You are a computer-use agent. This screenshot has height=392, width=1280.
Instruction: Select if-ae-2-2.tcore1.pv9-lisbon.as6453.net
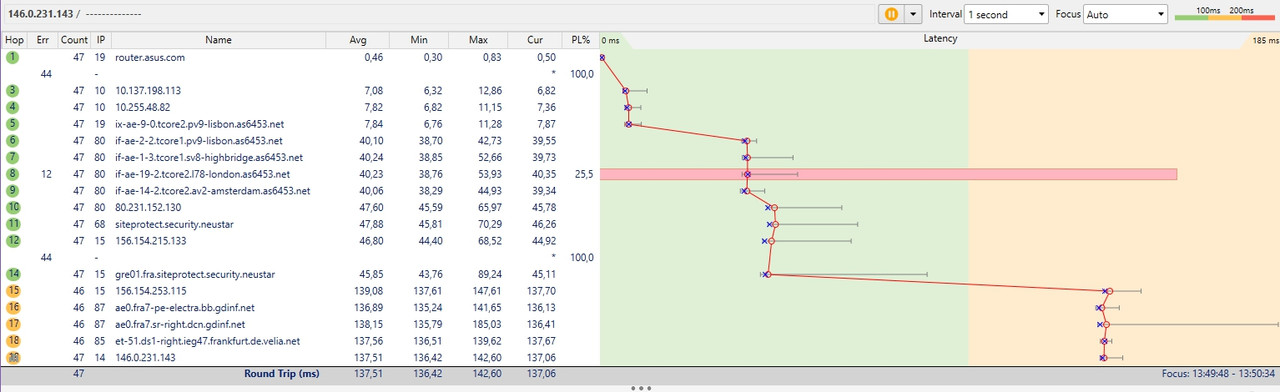pyautogui.click(x=199, y=141)
